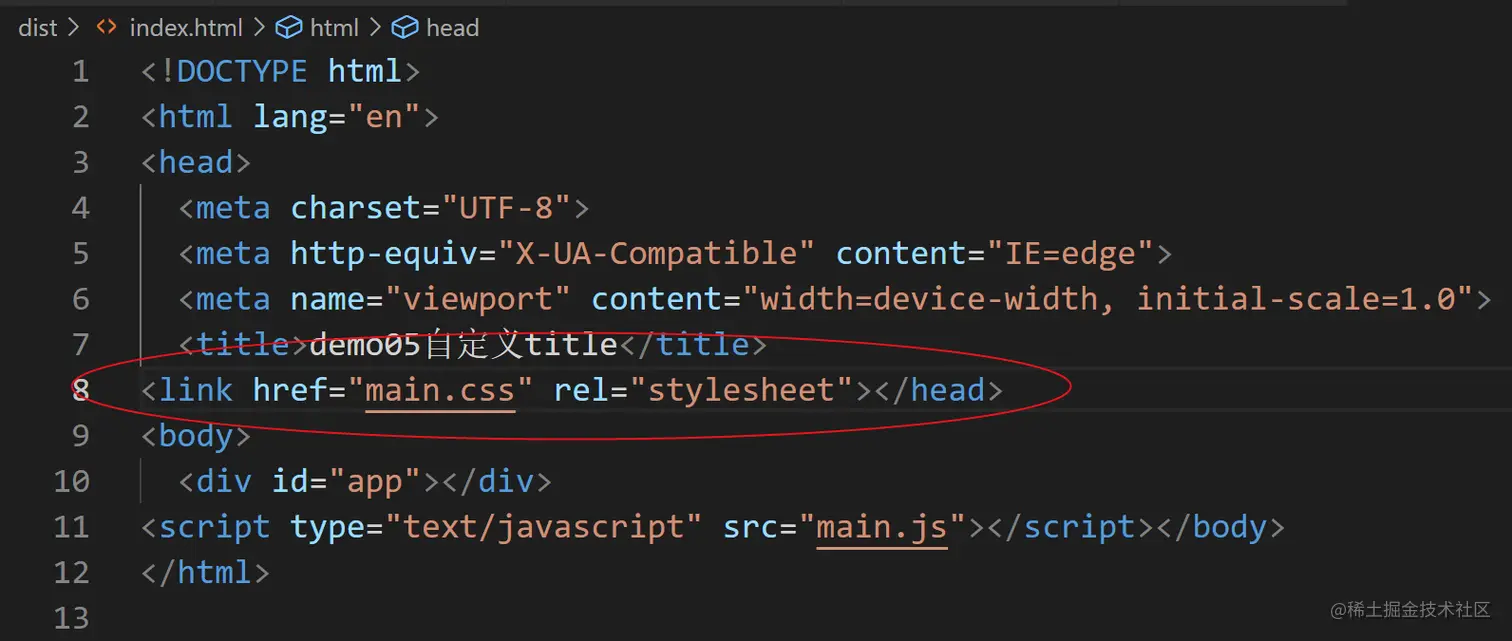Click the closing </head> tag on line 8
This screenshot has width=1512, height=641.
938,390
